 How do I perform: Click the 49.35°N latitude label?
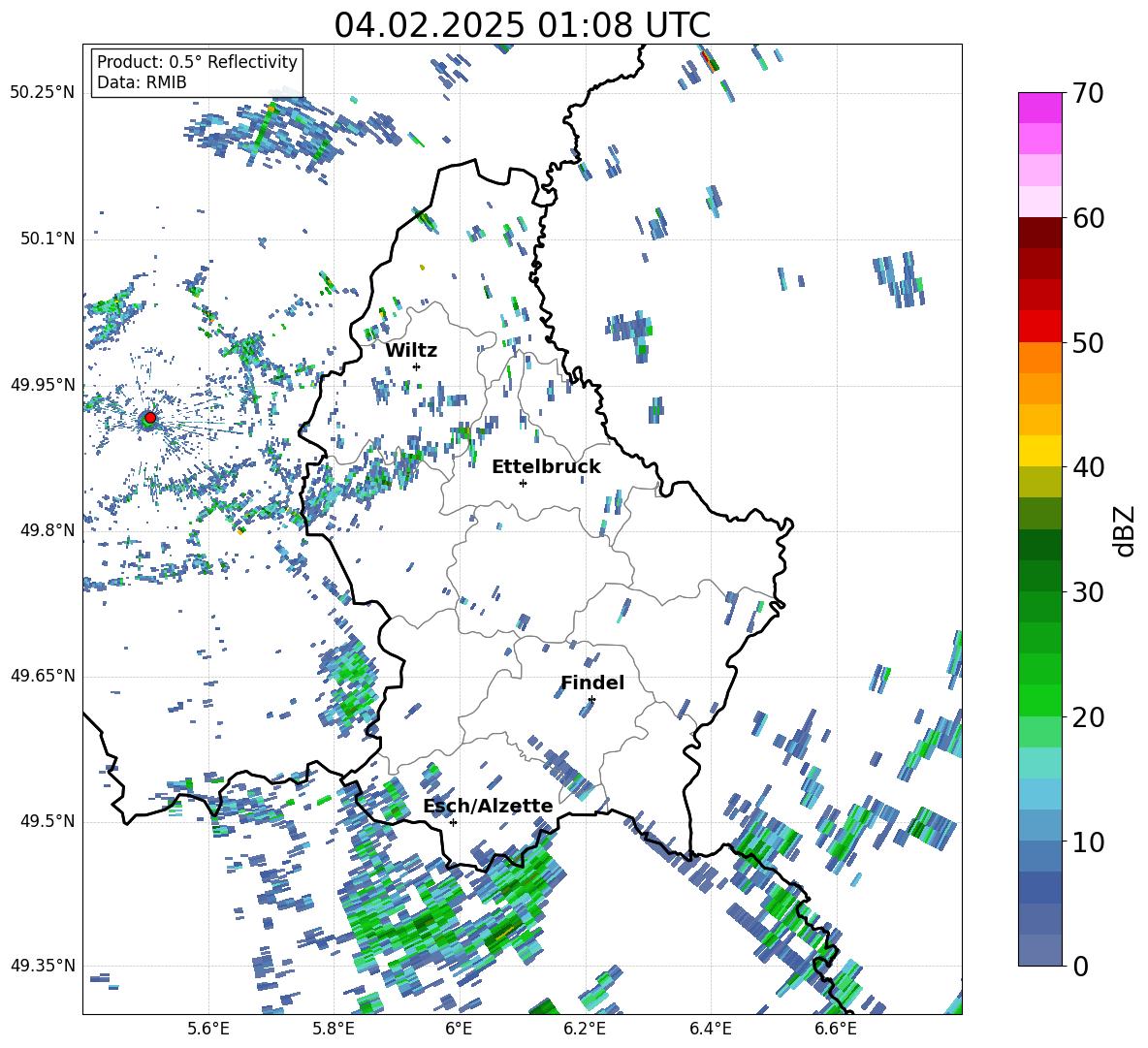click(43, 966)
